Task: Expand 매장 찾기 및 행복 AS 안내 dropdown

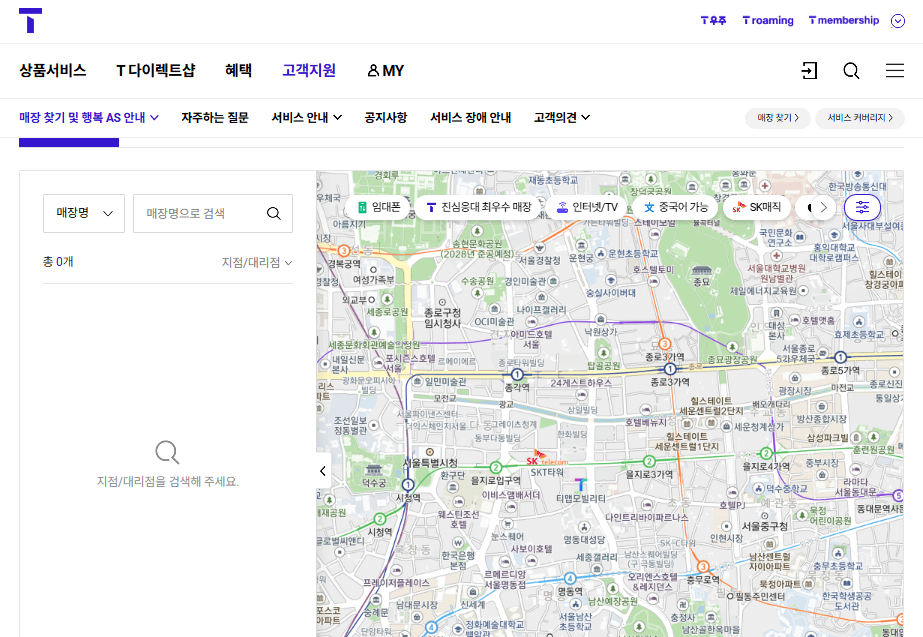Action: click(89, 118)
